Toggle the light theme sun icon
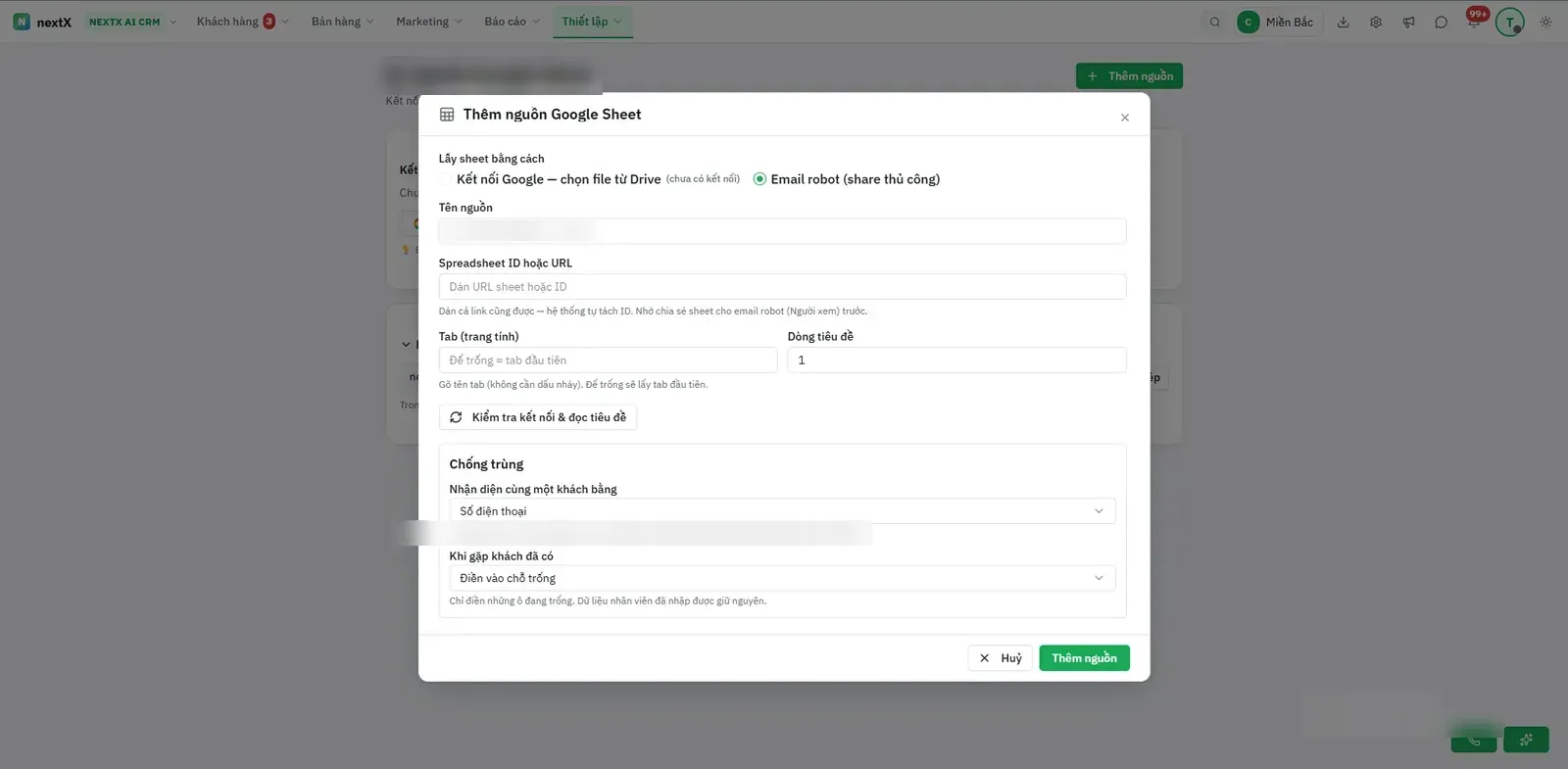 (x=1545, y=22)
